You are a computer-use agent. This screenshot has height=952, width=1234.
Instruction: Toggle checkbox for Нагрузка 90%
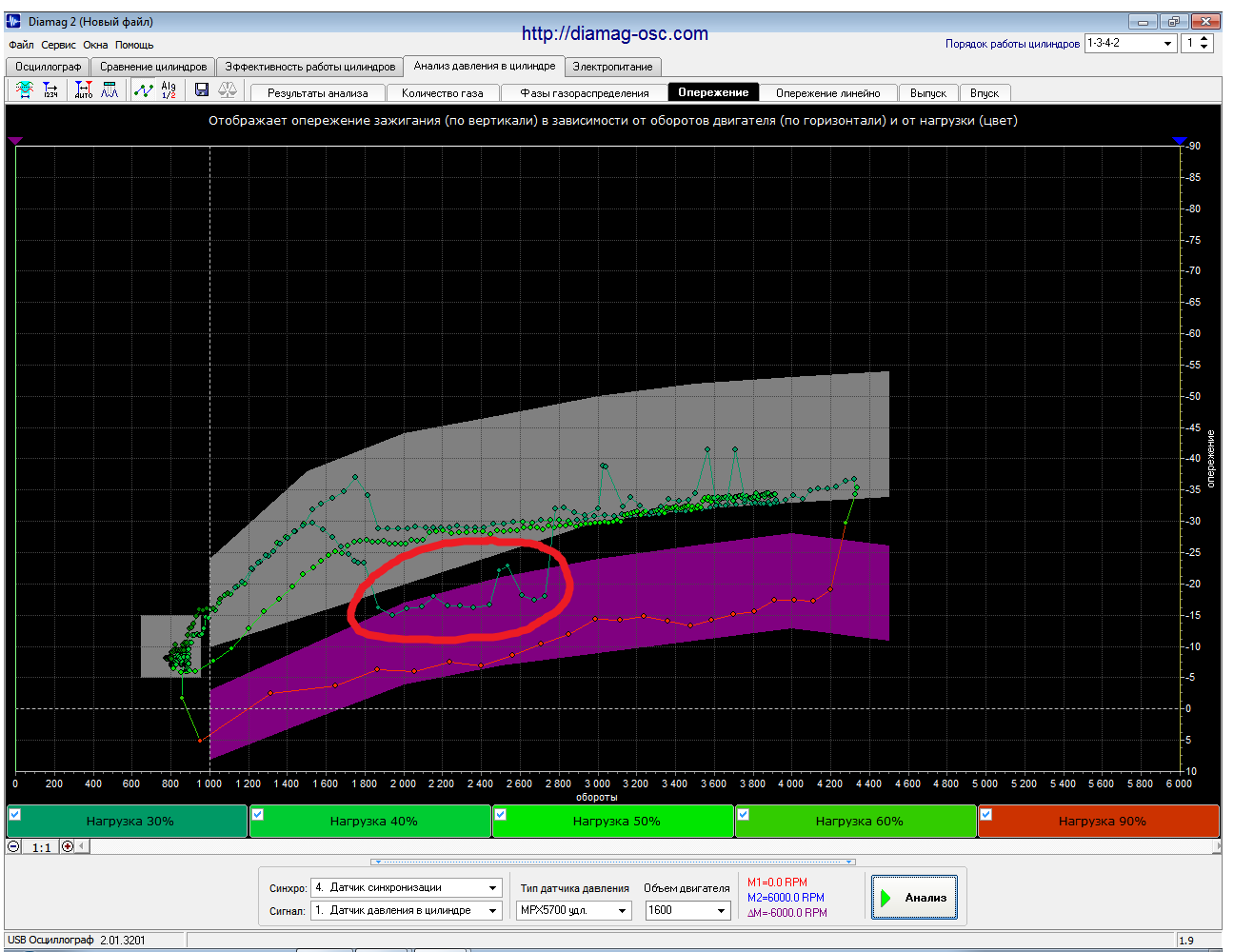coord(986,814)
